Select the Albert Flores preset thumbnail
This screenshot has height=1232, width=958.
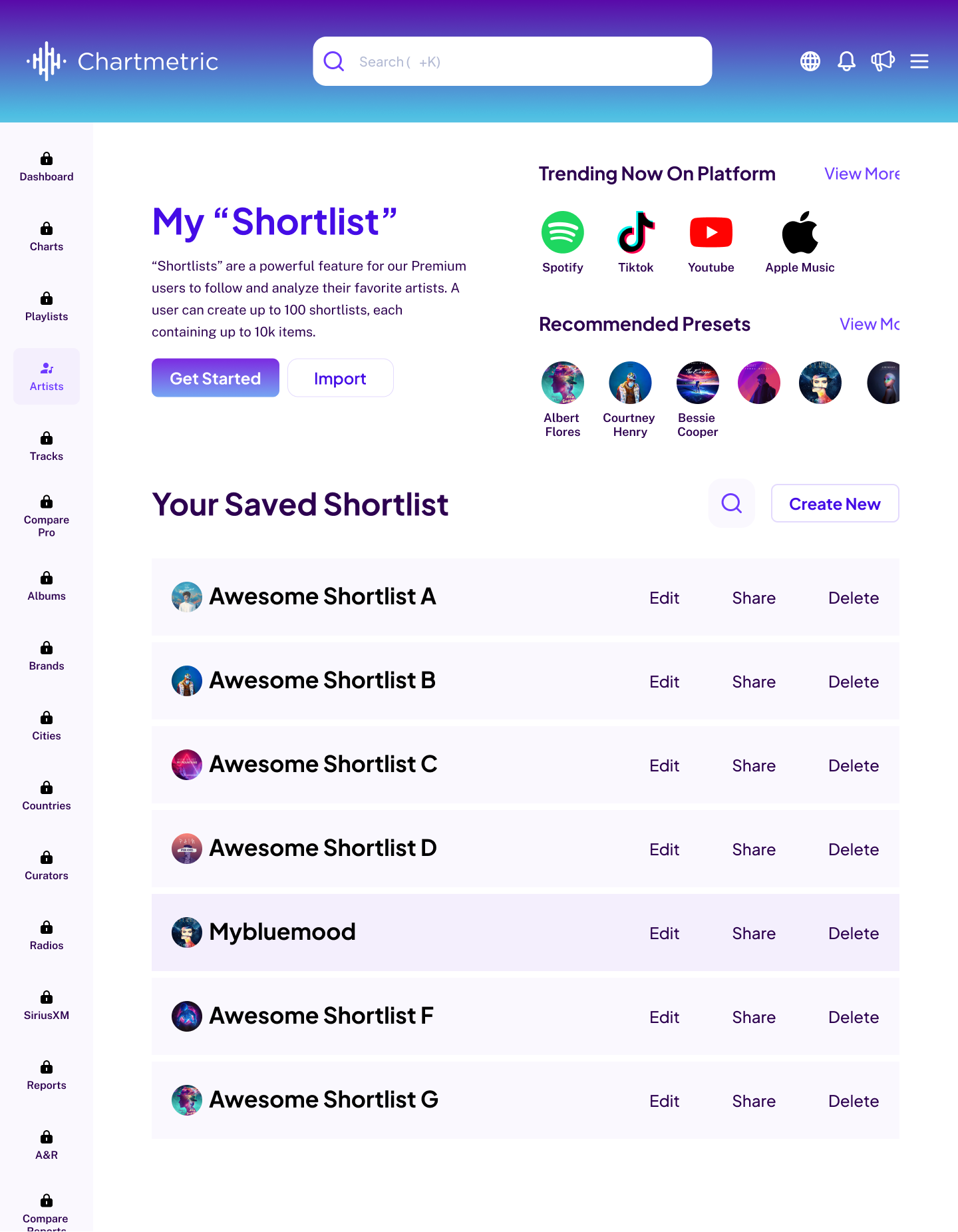(562, 383)
